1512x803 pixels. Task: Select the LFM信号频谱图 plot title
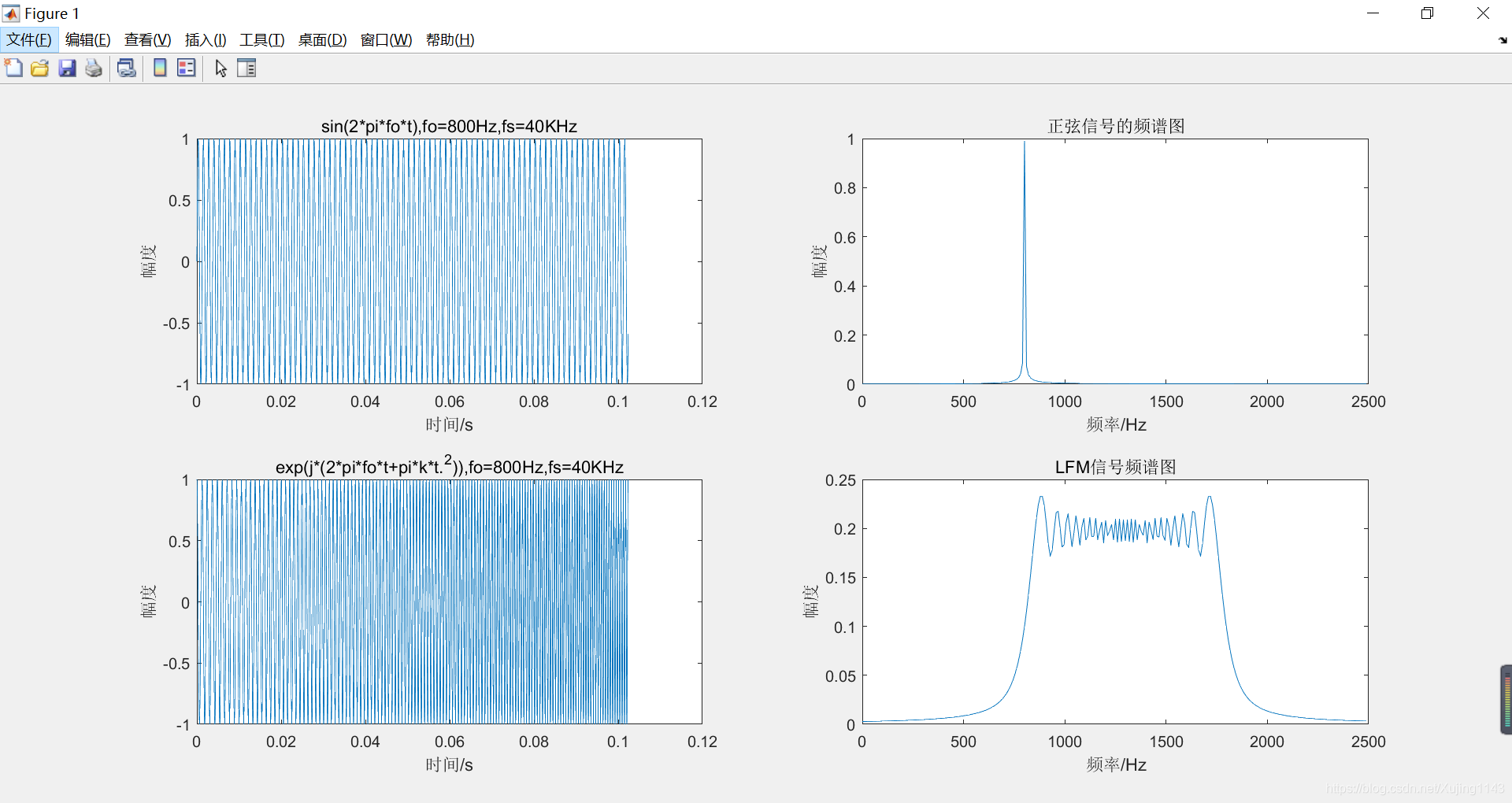click(x=1116, y=467)
